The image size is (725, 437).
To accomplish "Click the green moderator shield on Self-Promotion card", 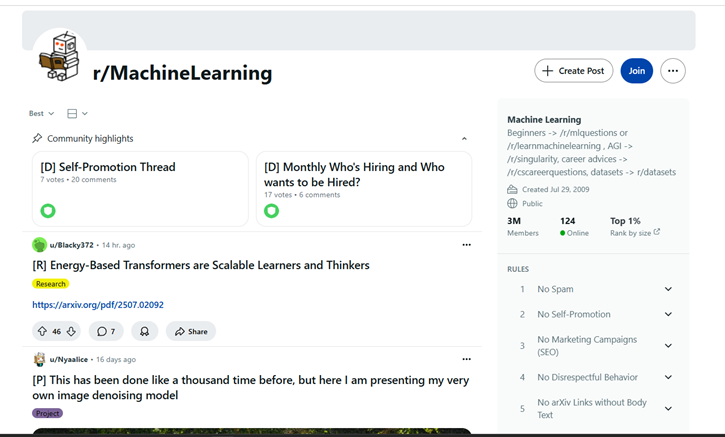I will (48, 211).
